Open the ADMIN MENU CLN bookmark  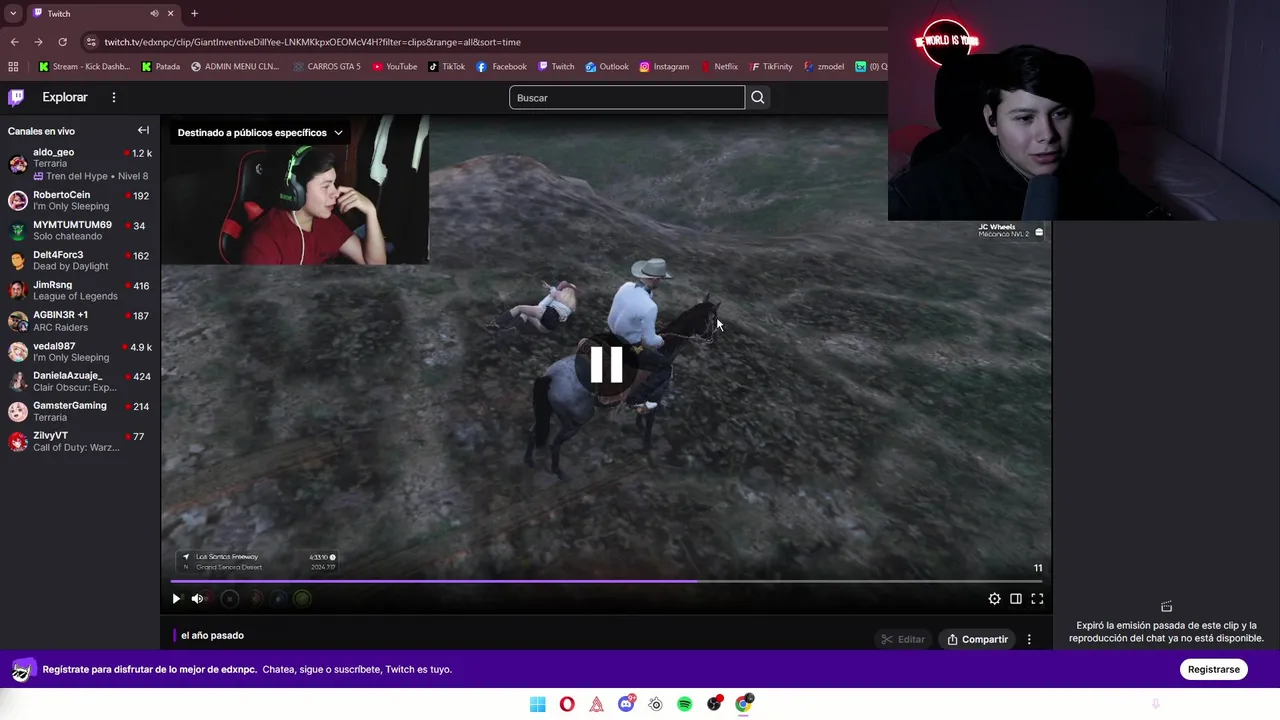(235, 67)
